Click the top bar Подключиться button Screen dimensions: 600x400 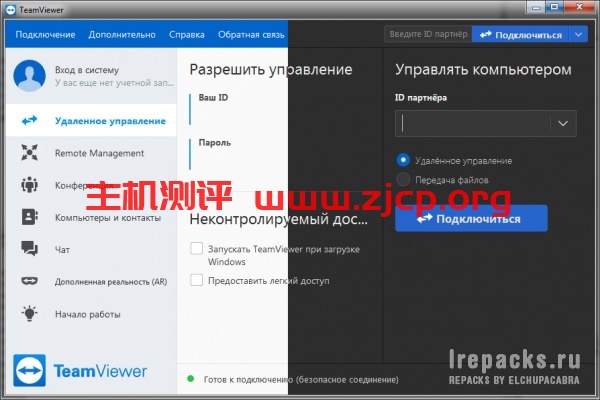(x=521, y=34)
